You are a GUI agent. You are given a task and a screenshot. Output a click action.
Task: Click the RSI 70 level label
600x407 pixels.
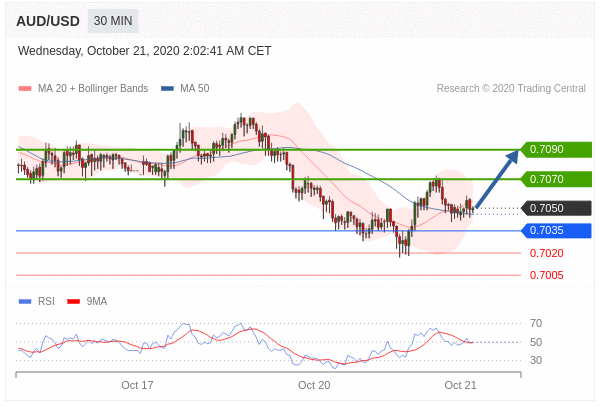536,324
